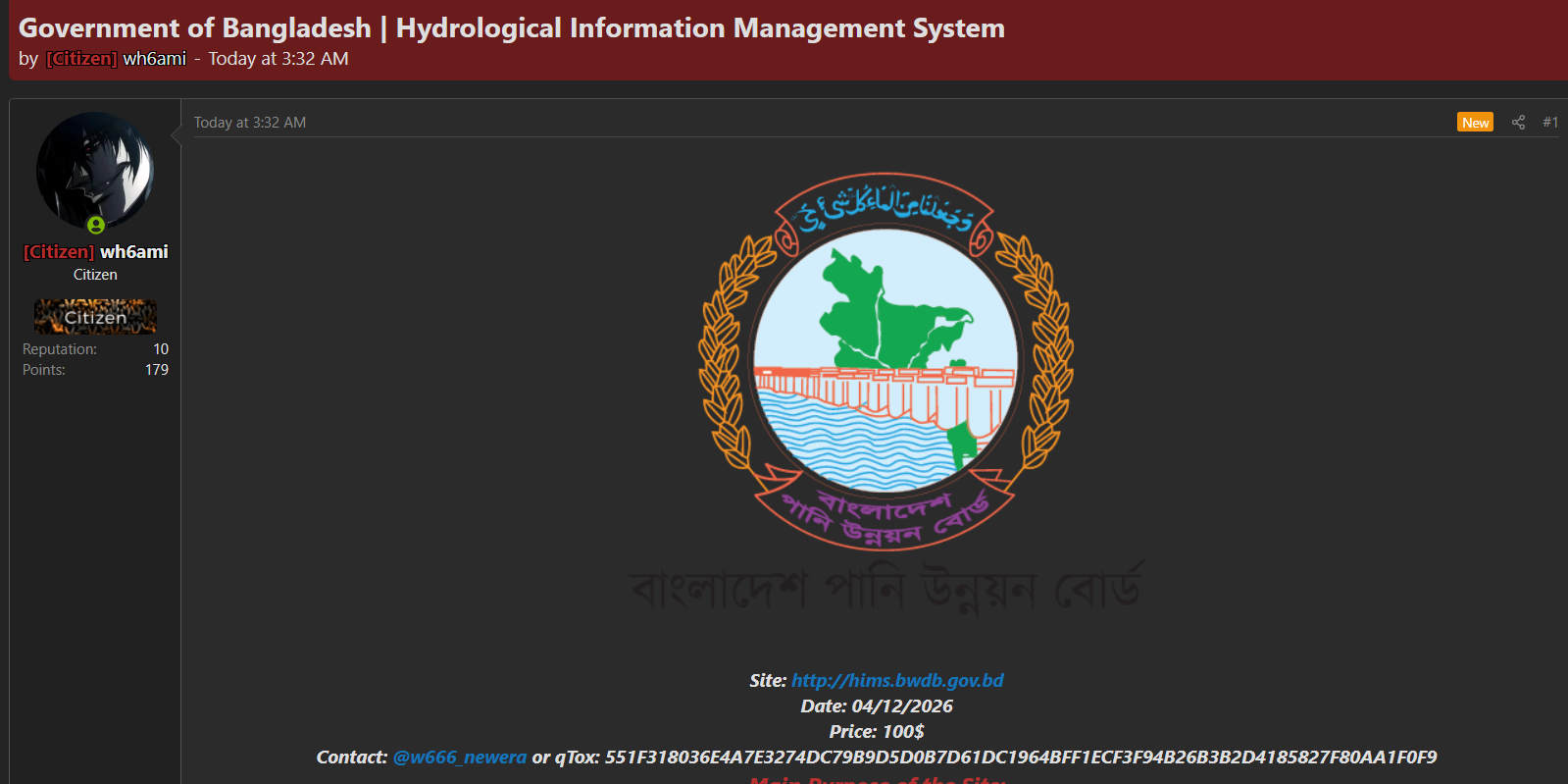The width and height of the screenshot is (1568, 784).
Task: Open wh6ami's profile avatar
Action: click(95, 170)
